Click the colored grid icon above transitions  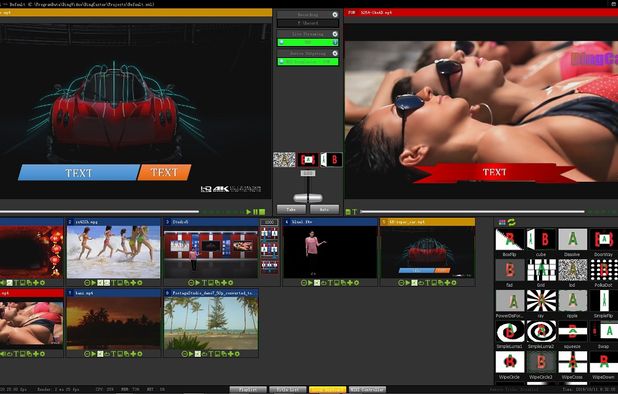502,222
